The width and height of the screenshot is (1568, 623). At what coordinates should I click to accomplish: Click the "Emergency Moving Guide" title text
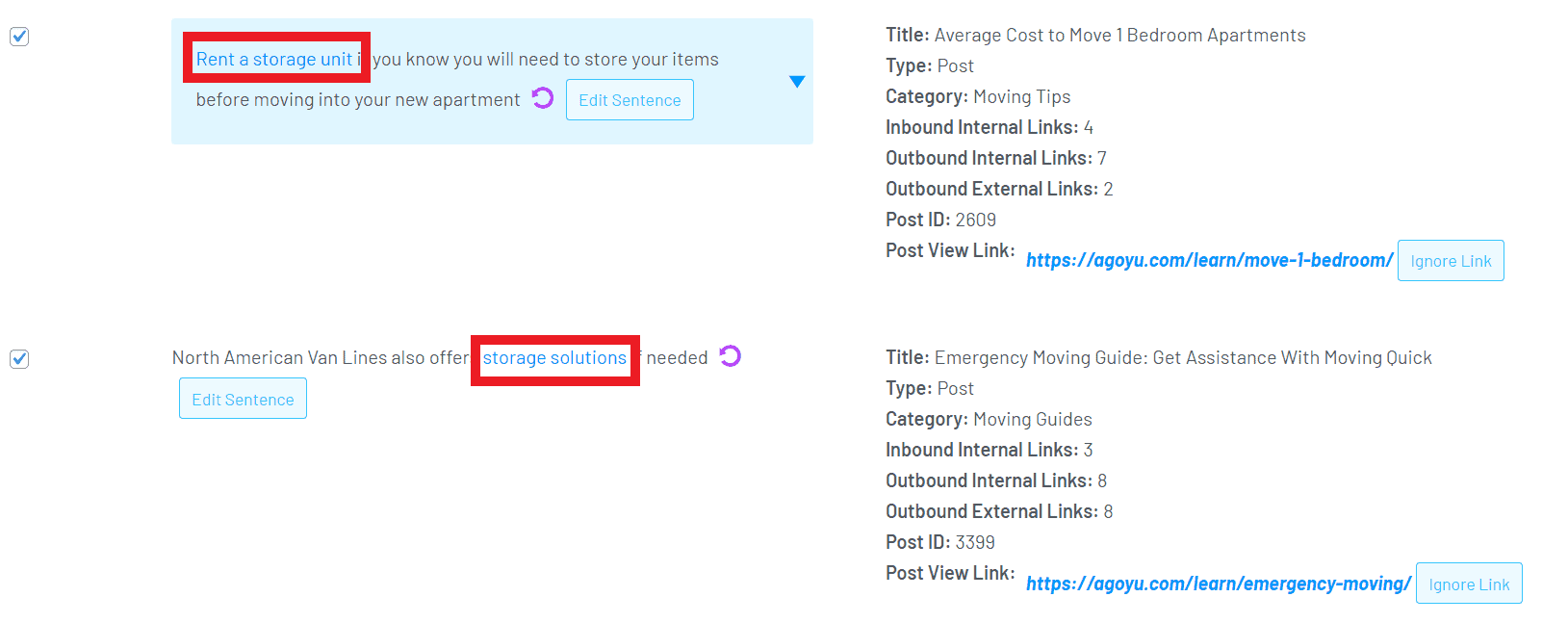(x=1182, y=358)
